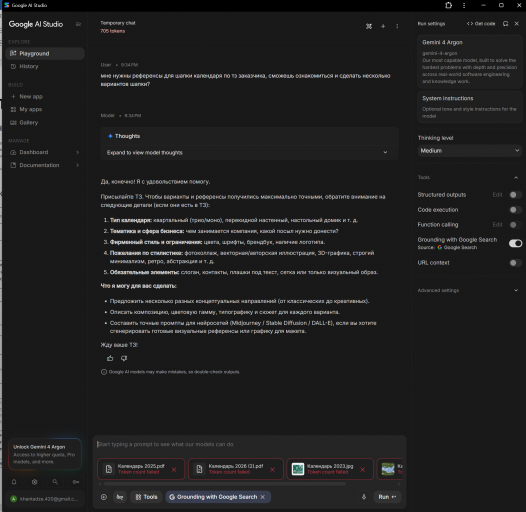Viewport: 526px width, 512px height.
Task: Click the Temporary chat title
Action: coord(118,23)
